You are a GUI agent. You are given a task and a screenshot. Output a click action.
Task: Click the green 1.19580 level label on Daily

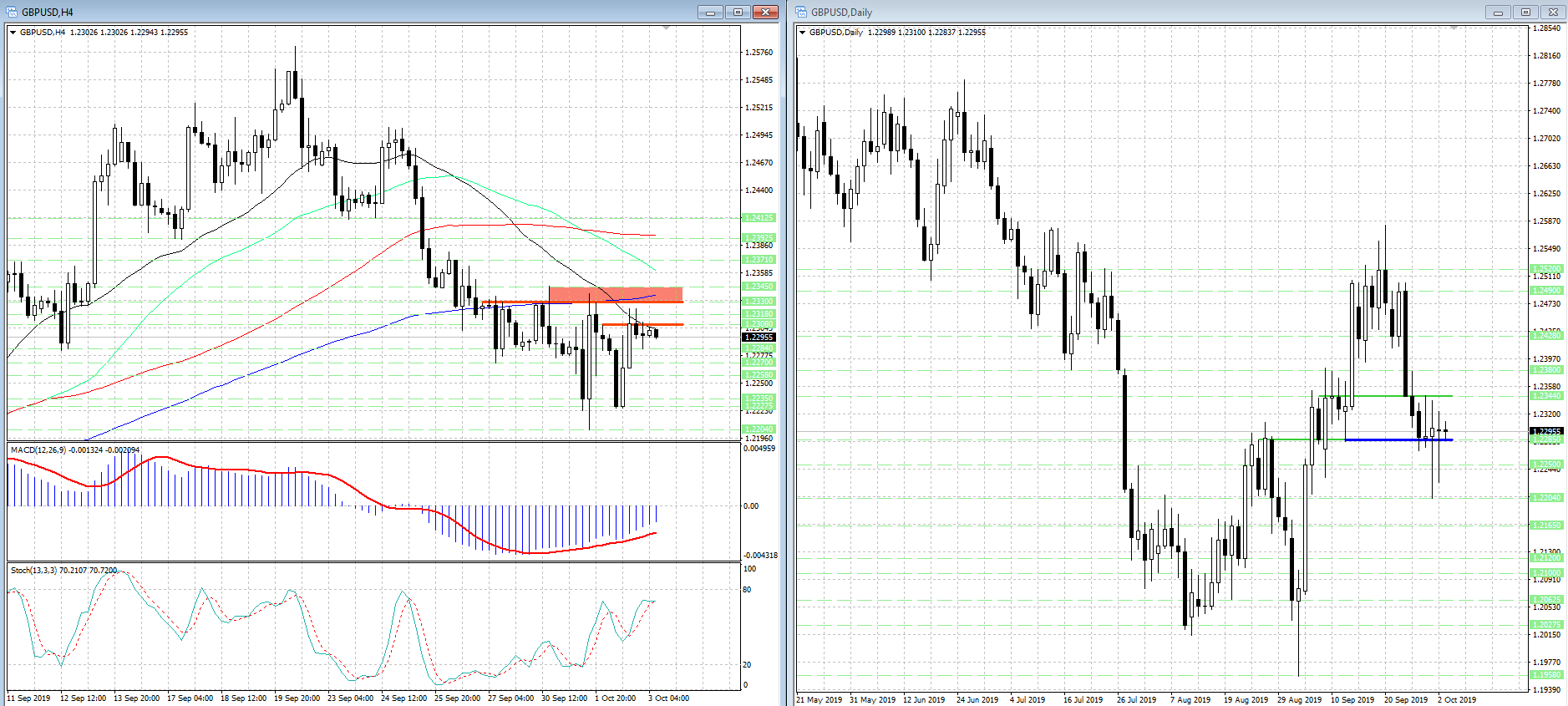tap(1546, 675)
